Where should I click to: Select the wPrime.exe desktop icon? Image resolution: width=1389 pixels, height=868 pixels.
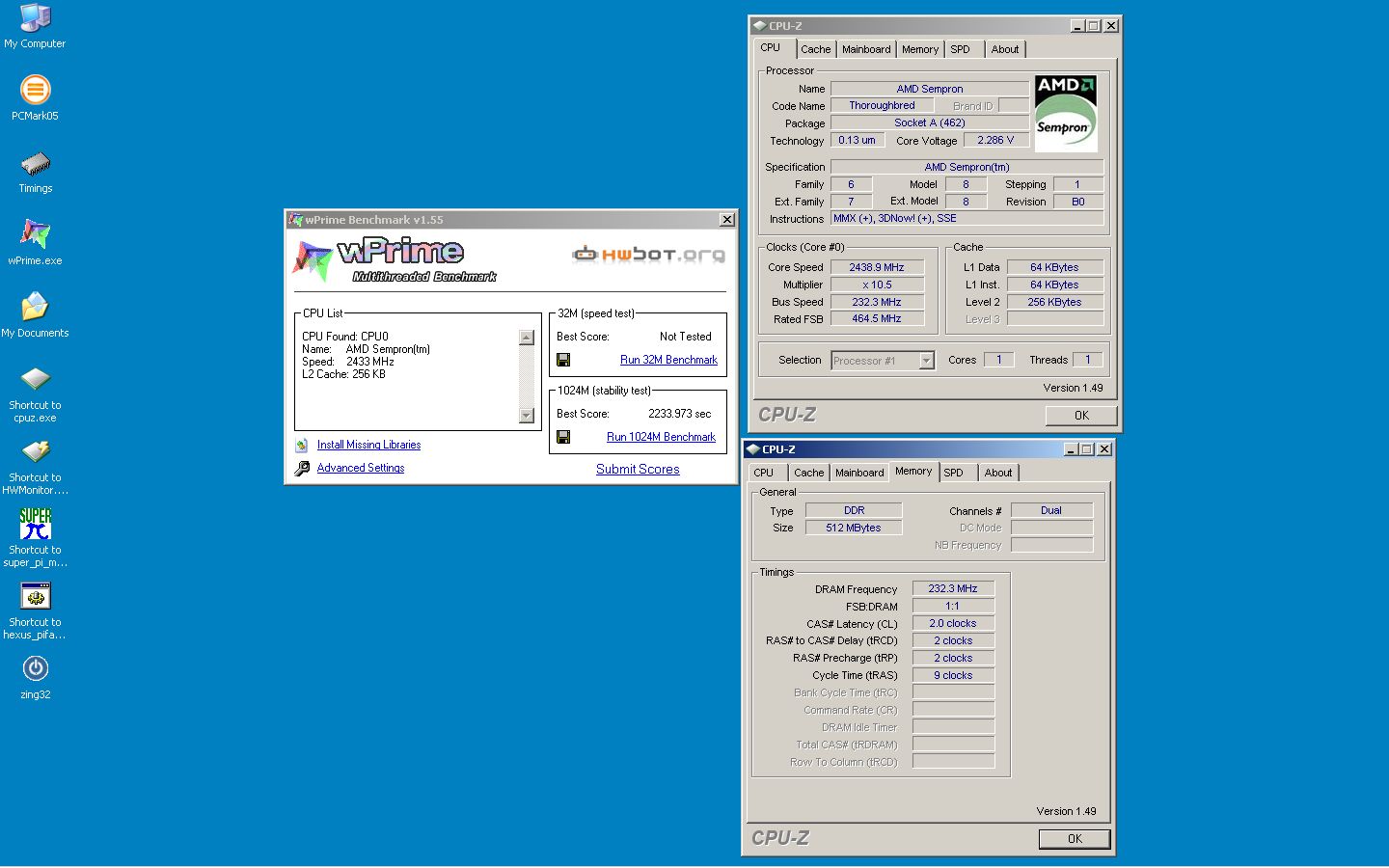tap(35, 235)
